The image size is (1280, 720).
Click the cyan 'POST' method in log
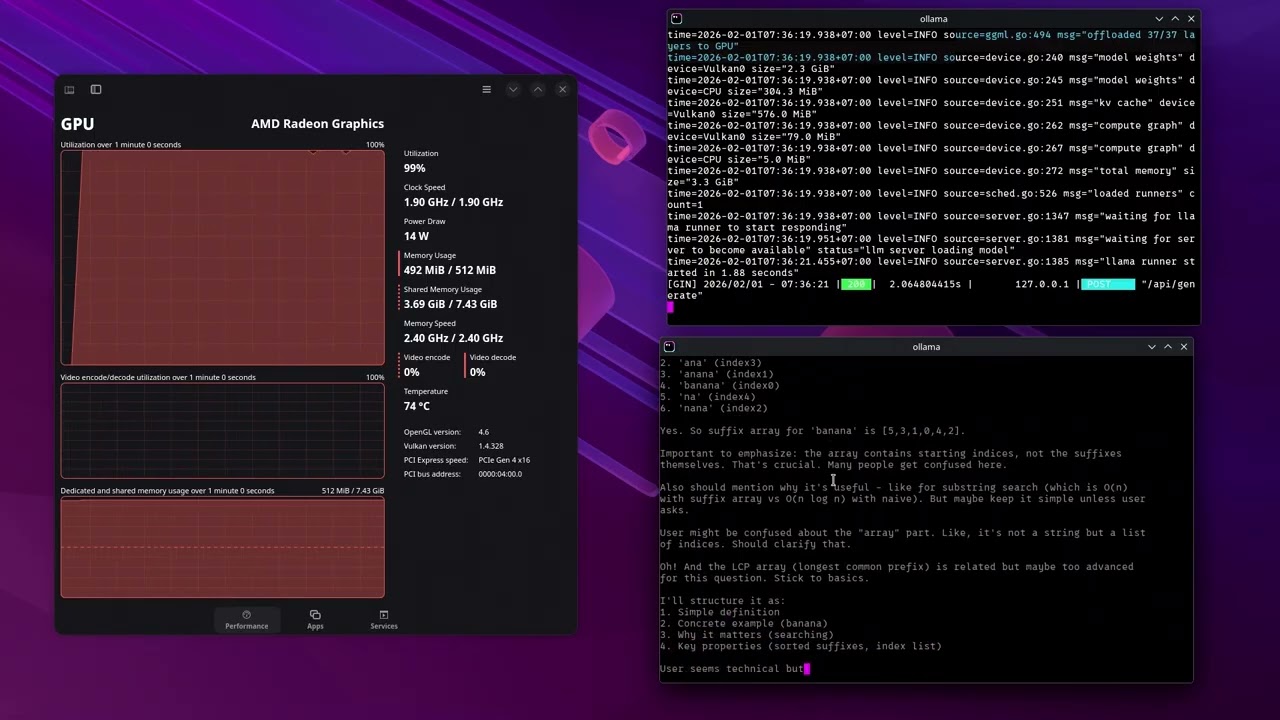pos(1108,285)
